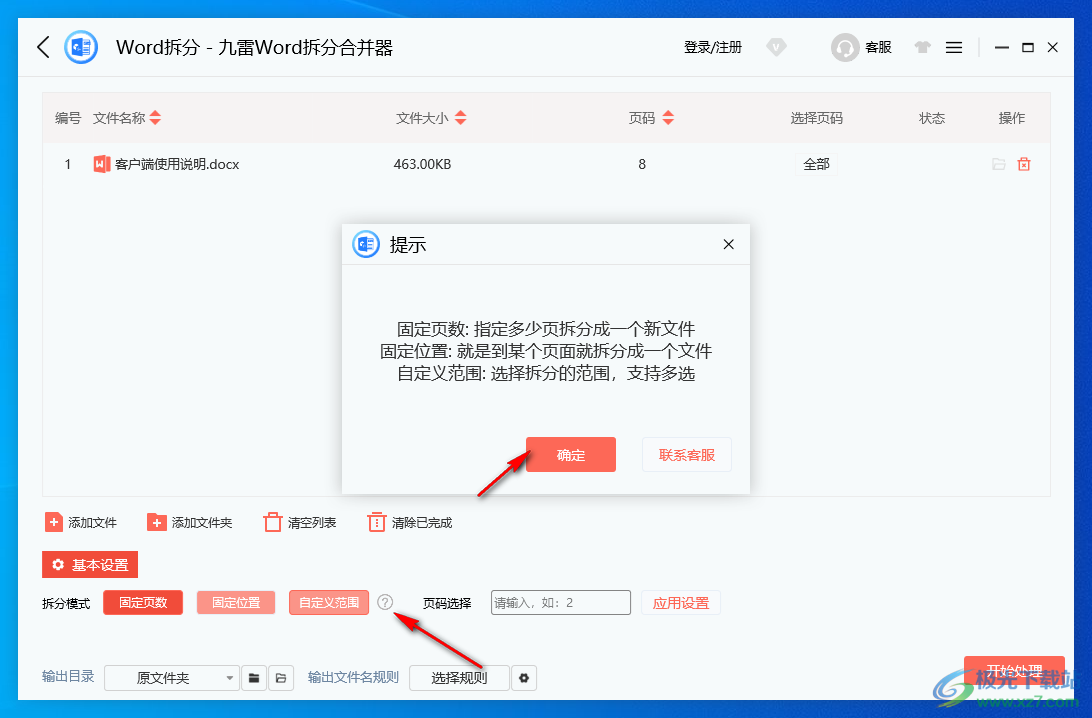This screenshot has width=1092, height=718.
Task: Click the 页码 column sort arrows
Action: click(668, 117)
